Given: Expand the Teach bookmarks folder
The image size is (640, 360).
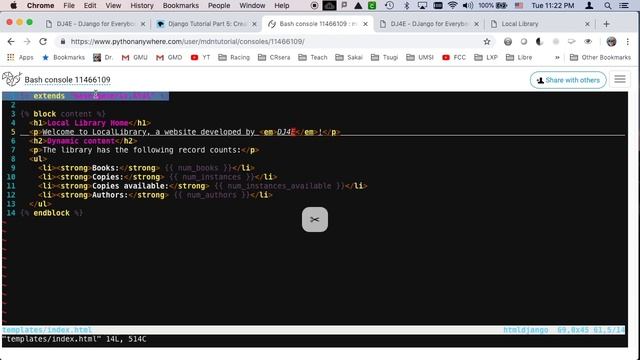Looking at the screenshot, I should [x=313, y=58].
